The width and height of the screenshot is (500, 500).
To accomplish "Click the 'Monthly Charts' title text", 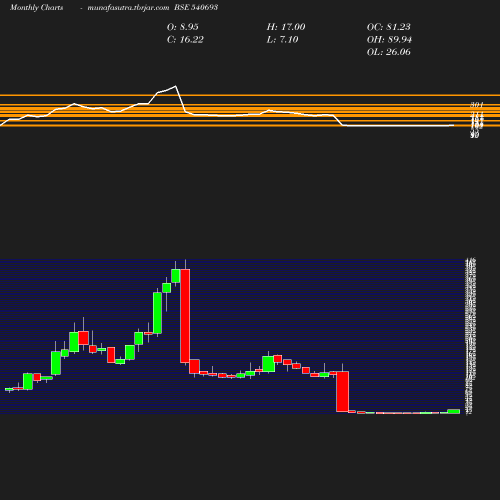I will 37,7.
